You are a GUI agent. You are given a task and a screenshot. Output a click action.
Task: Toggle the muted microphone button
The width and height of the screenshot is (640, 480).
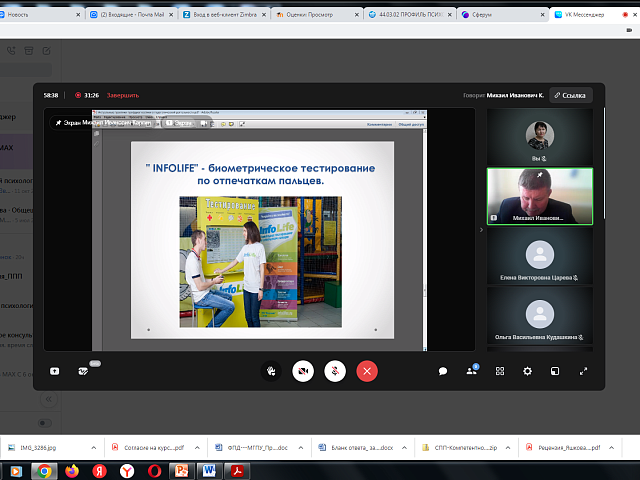[x=335, y=370]
